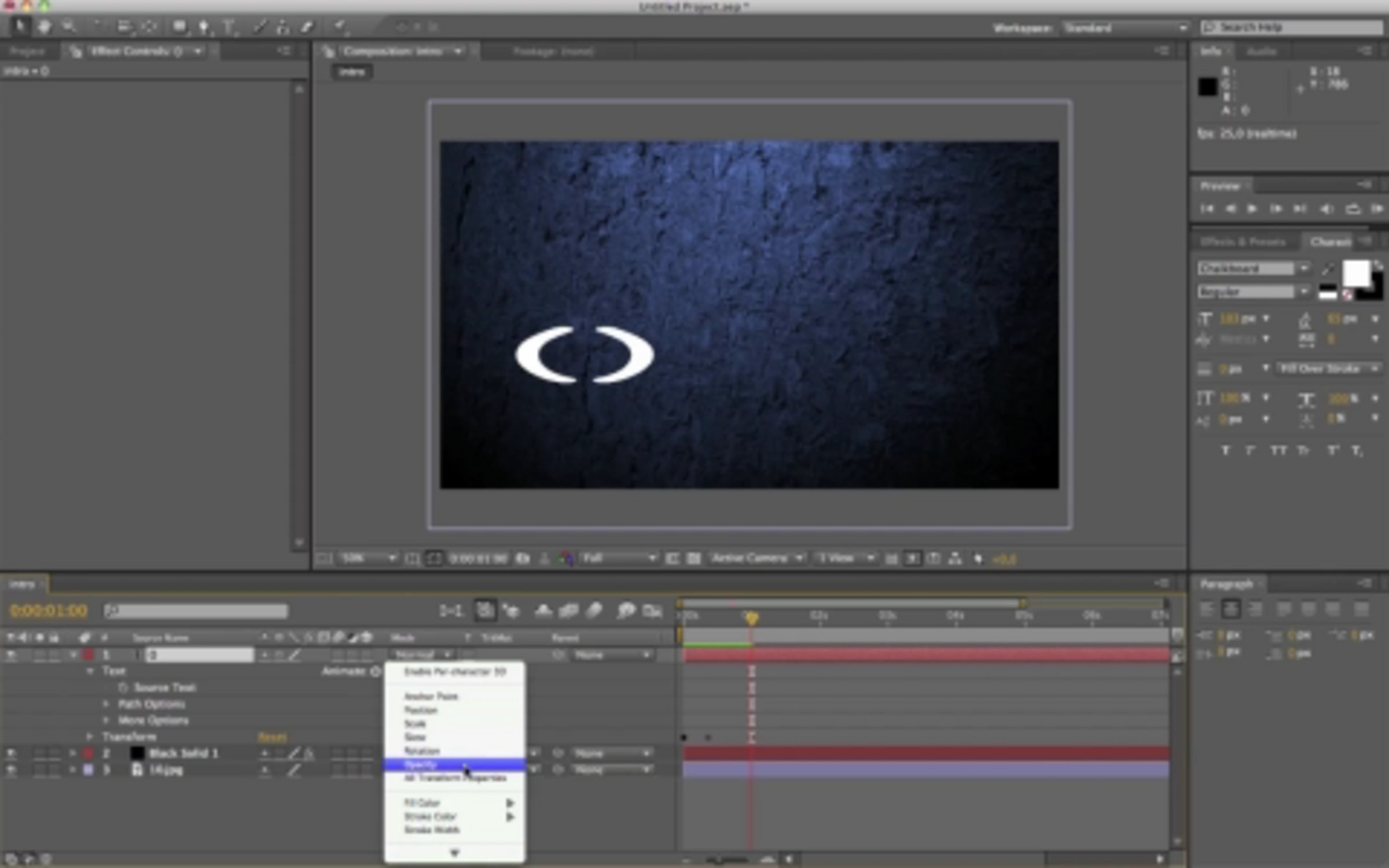Image resolution: width=1389 pixels, height=868 pixels.
Task: Toggle Source Text stopwatch
Action: [x=123, y=687]
